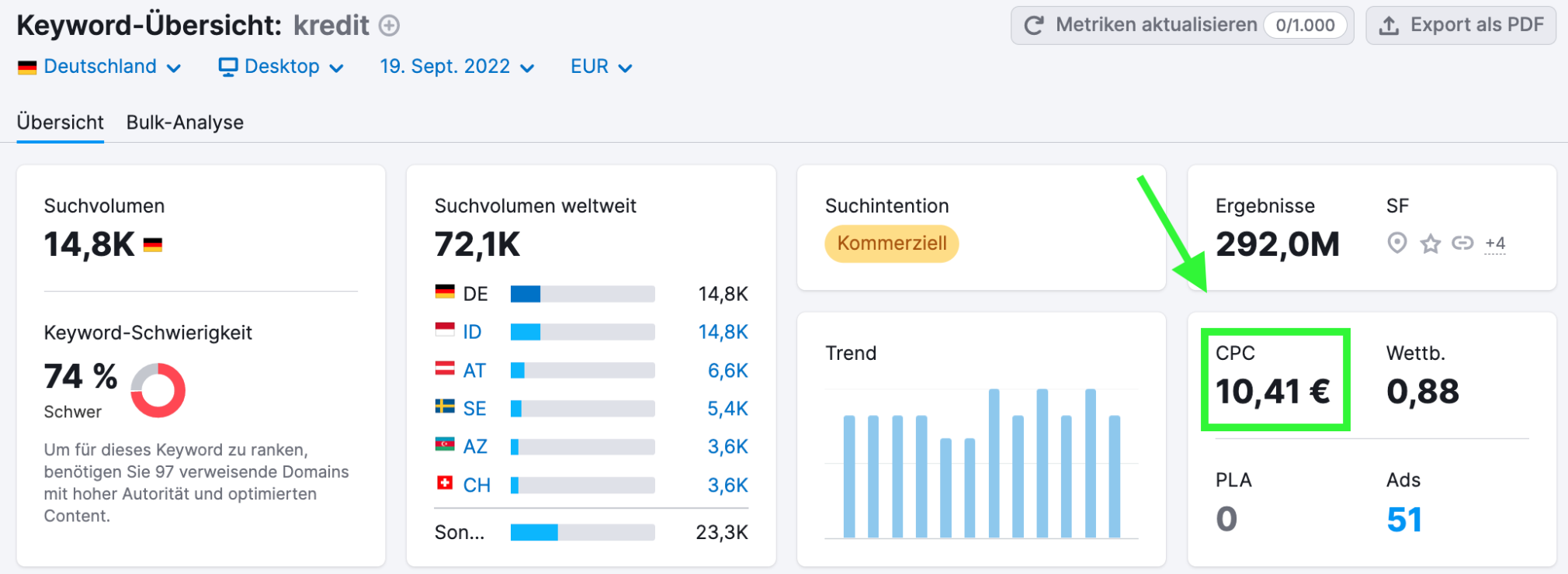
Task: Click the CPC value 10,41 €
Action: coord(1273,392)
